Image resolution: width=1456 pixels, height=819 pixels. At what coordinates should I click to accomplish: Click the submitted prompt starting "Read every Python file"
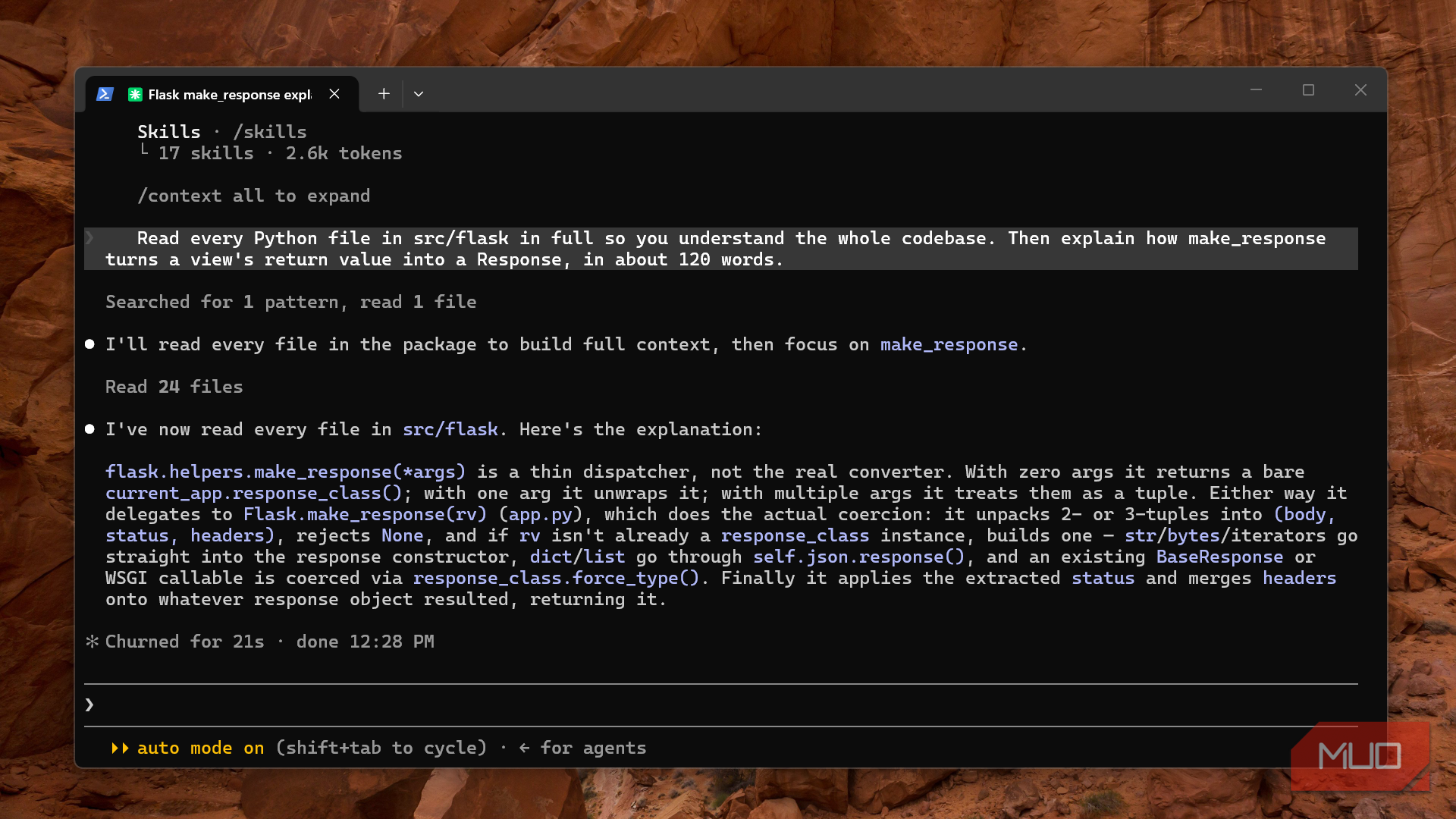click(720, 249)
